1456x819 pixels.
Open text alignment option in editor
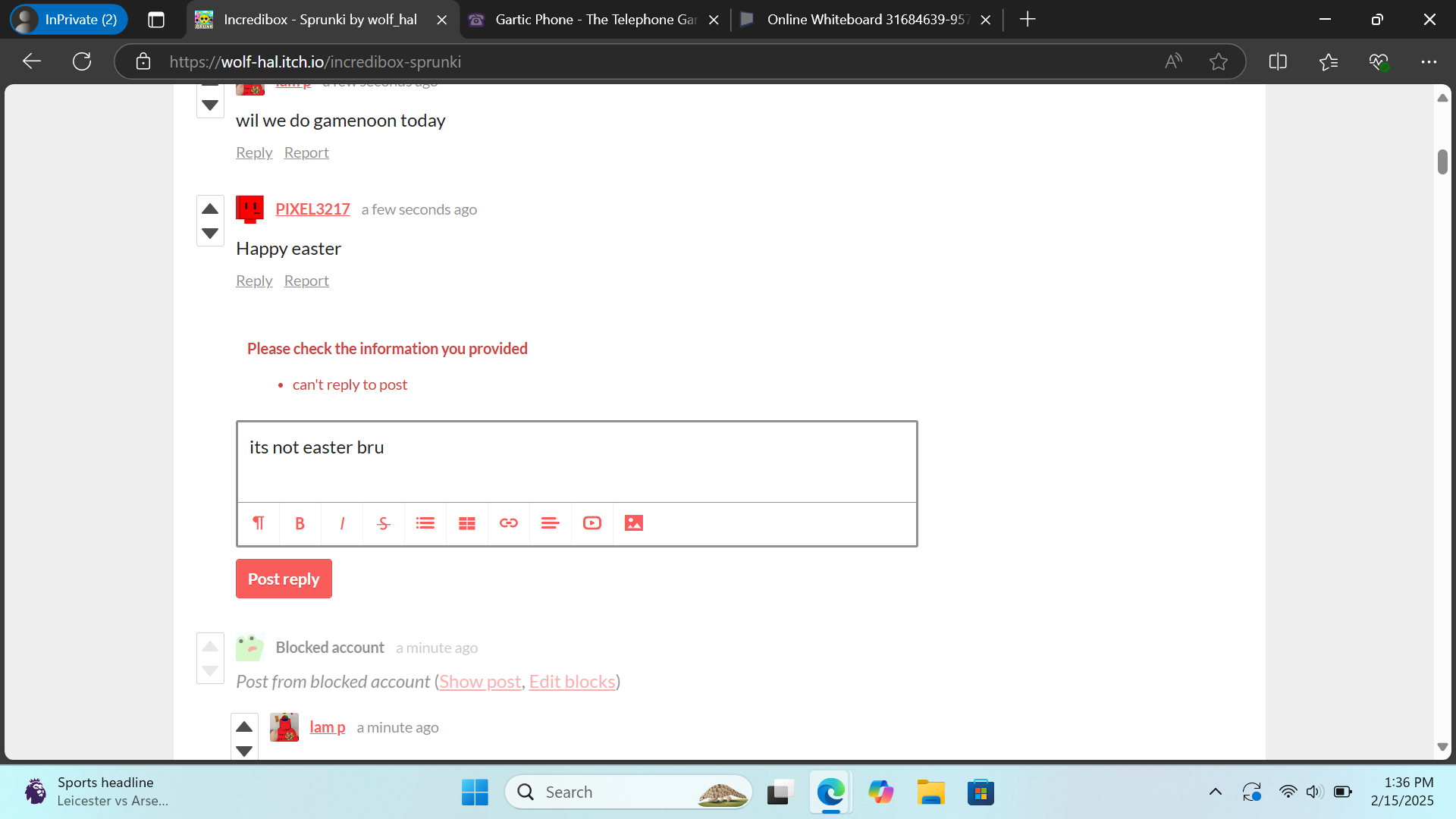[x=551, y=523]
